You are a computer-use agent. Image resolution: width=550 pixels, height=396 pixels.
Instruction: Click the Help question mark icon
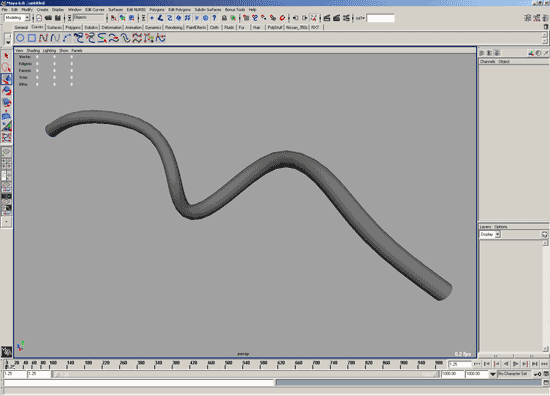click(x=214, y=18)
